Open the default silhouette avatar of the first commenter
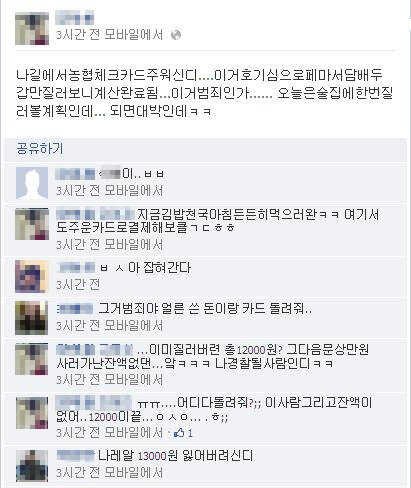This screenshot has width=411, height=488. 32,183
